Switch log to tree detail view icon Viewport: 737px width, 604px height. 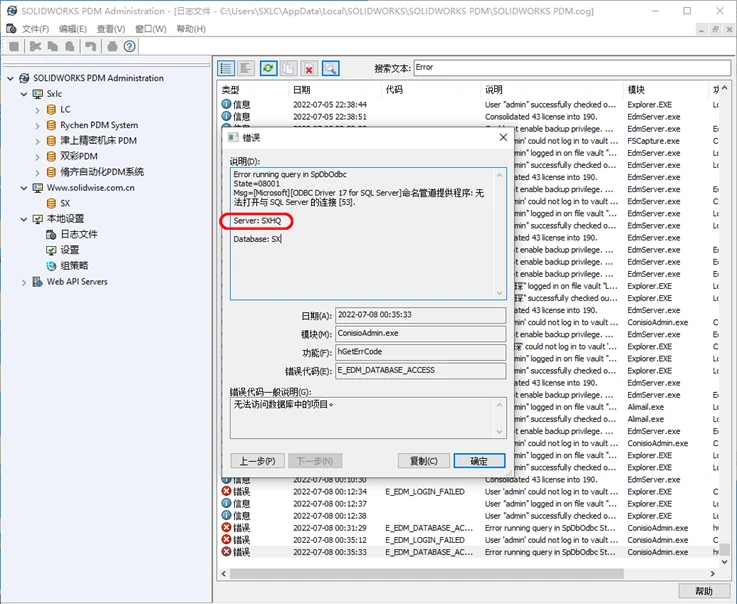click(x=246, y=68)
